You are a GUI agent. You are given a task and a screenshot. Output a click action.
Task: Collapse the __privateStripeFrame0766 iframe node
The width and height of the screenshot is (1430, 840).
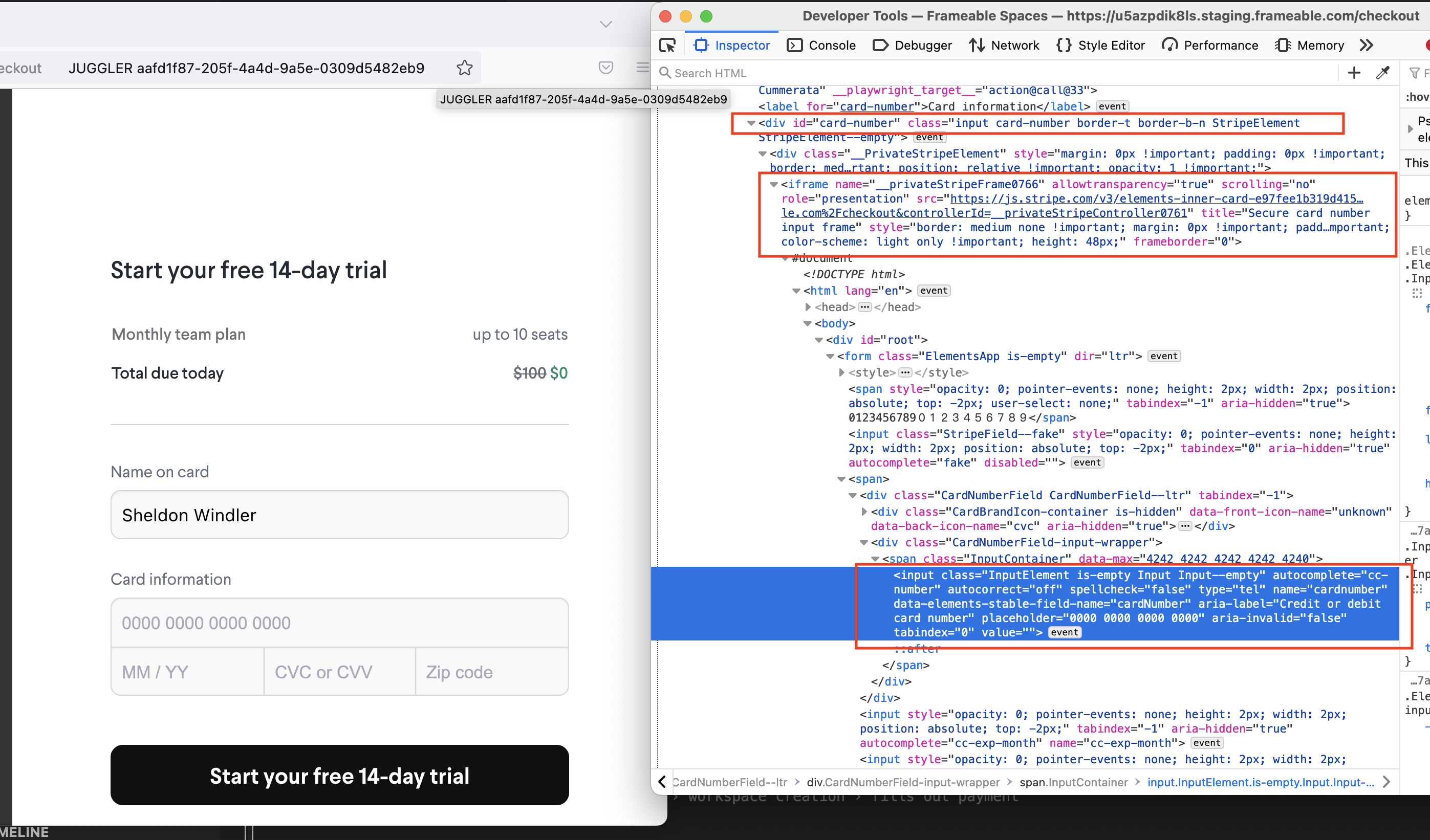[774, 184]
